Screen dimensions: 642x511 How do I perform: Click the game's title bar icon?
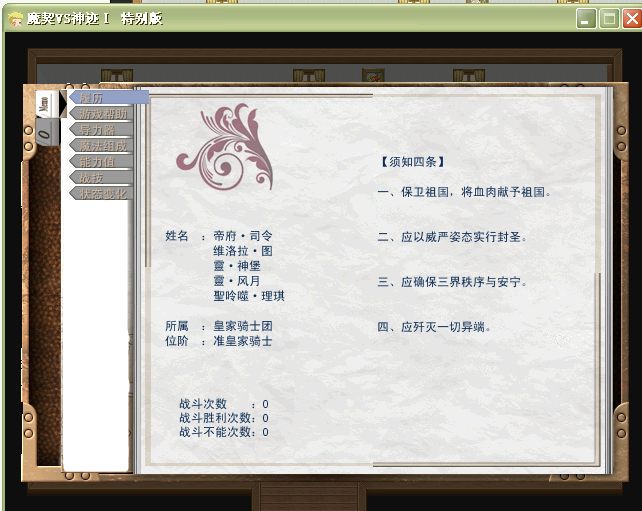(15, 19)
